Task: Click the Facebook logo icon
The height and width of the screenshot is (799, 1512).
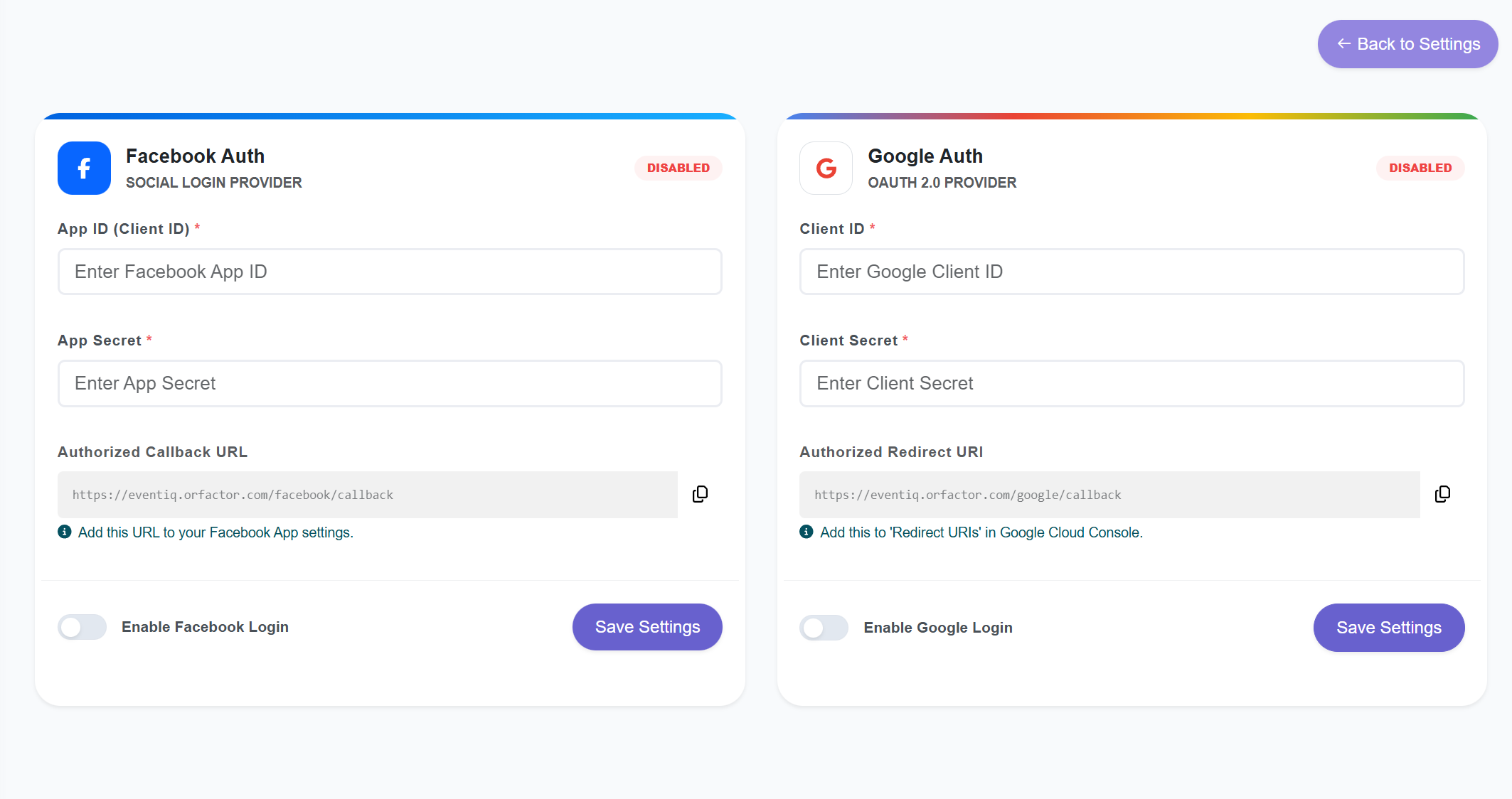Action: (84, 168)
